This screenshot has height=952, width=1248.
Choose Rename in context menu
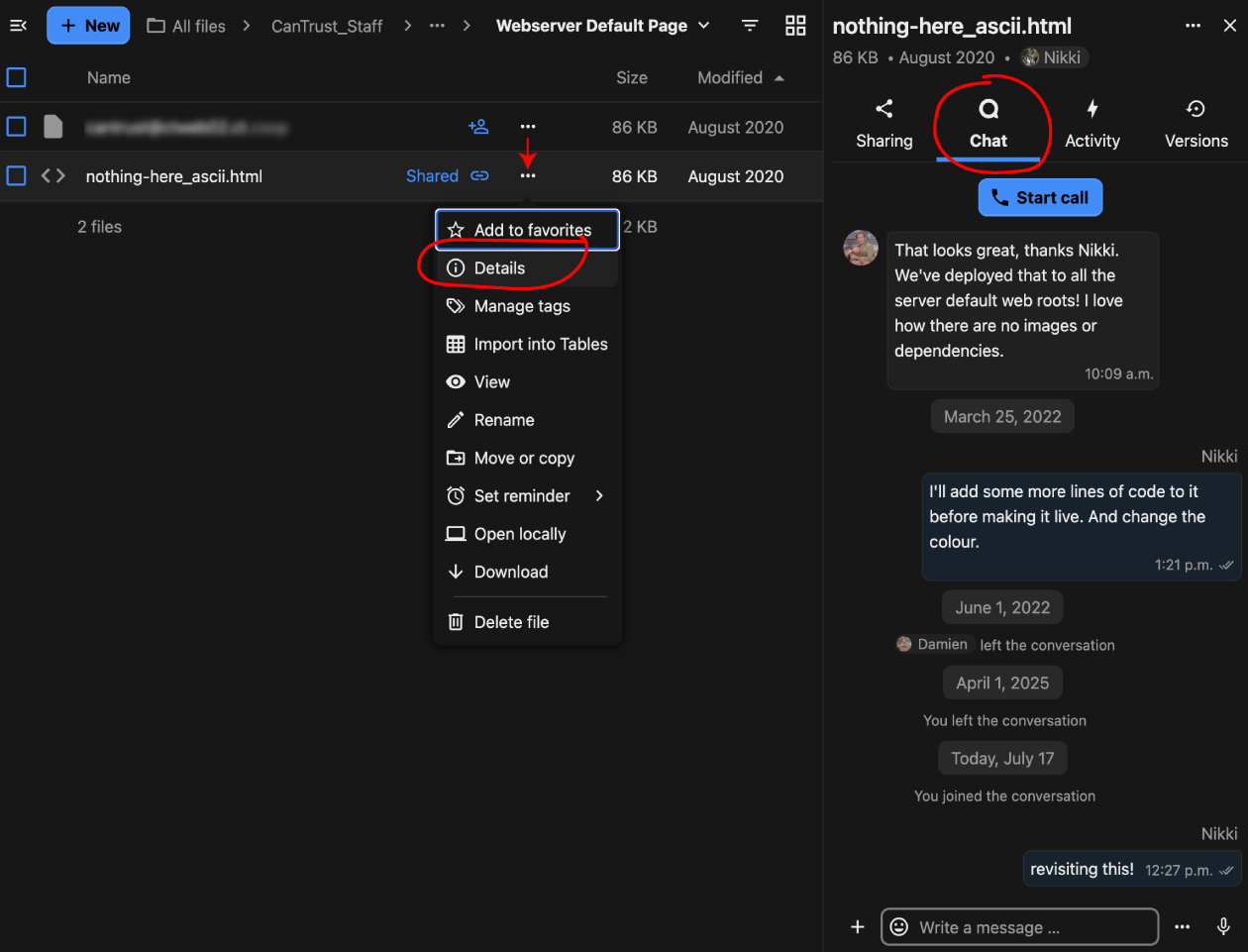click(528, 420)
